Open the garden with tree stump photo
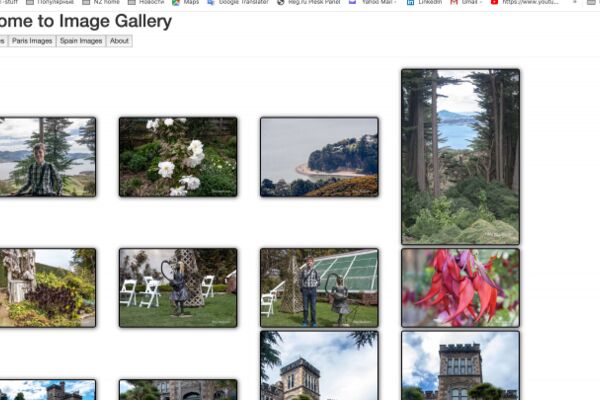Image resolution: width=600 pixels, height=400 pixels. tap(47, 288)
